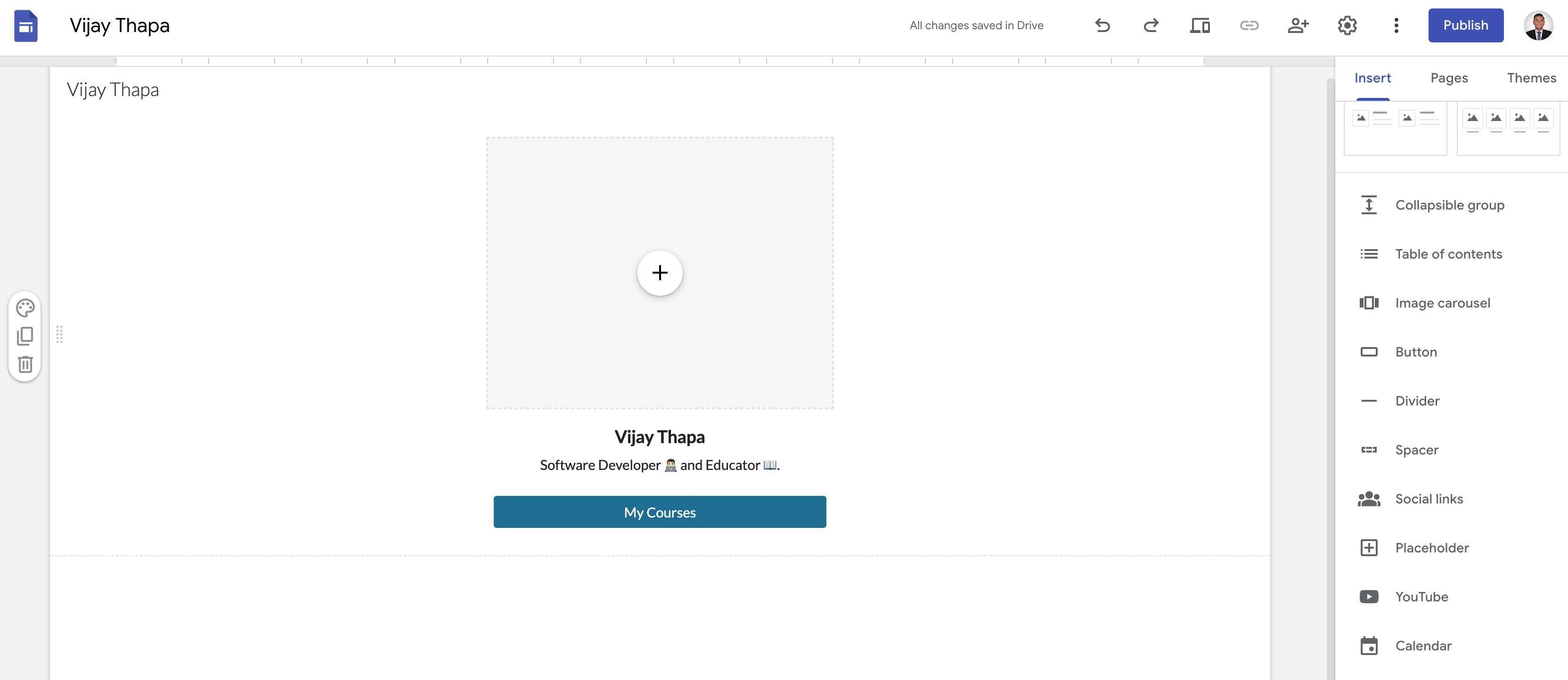Insert a Button element
Image resolution: width=1568 pixels, height=680 pixels.
pyautogui.click(x=1451, y=352)
